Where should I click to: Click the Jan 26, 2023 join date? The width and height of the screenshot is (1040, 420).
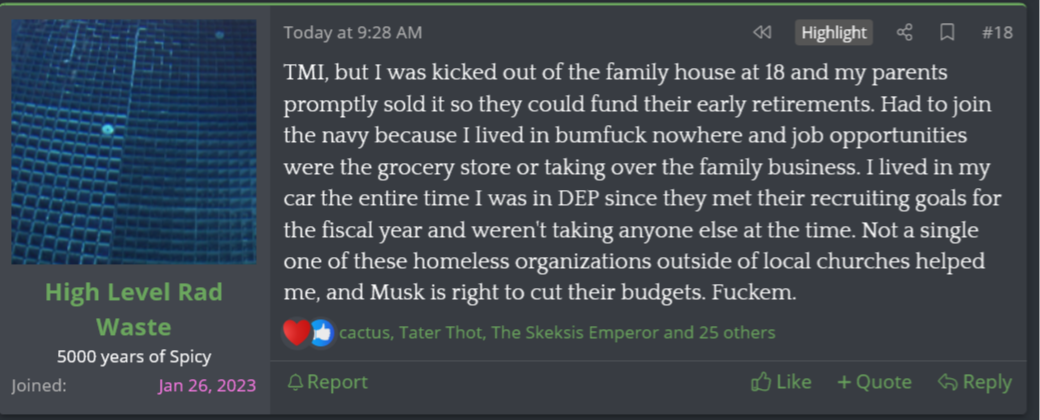(207, 386)
